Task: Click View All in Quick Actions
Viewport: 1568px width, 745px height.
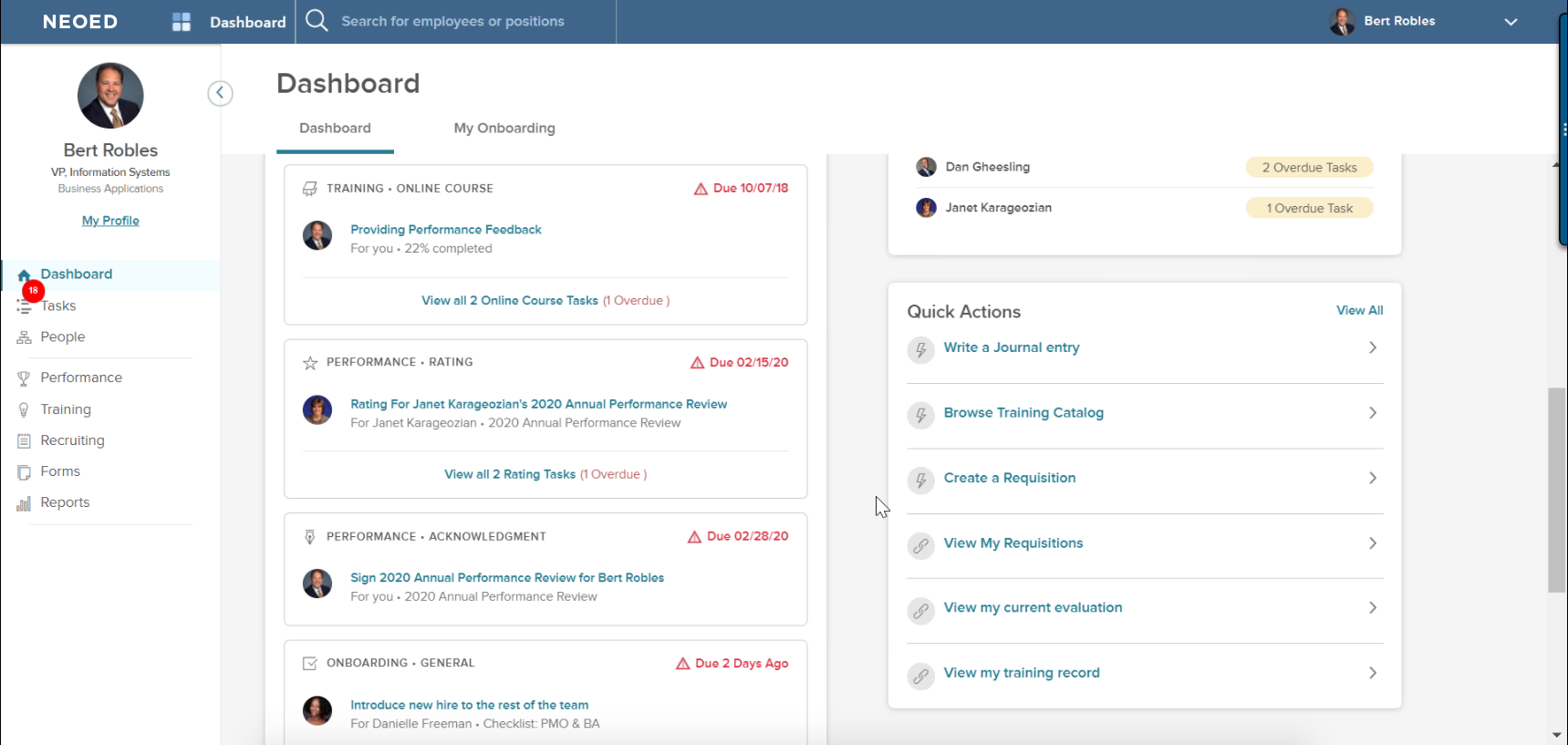Action: 1360,311
